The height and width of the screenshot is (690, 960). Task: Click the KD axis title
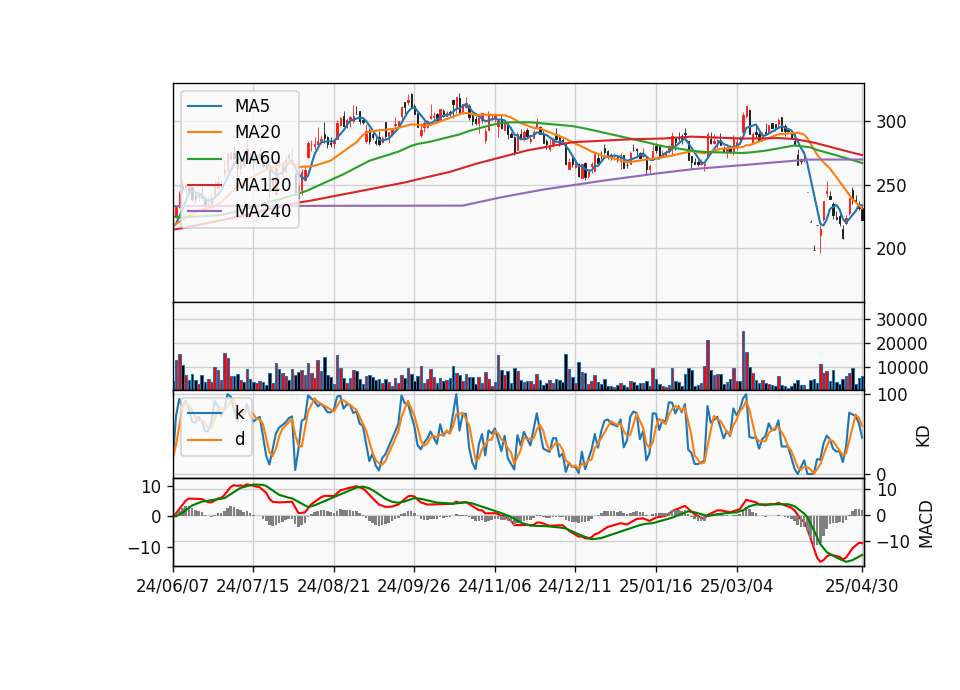pyautogui.click(x=923, y=437)
